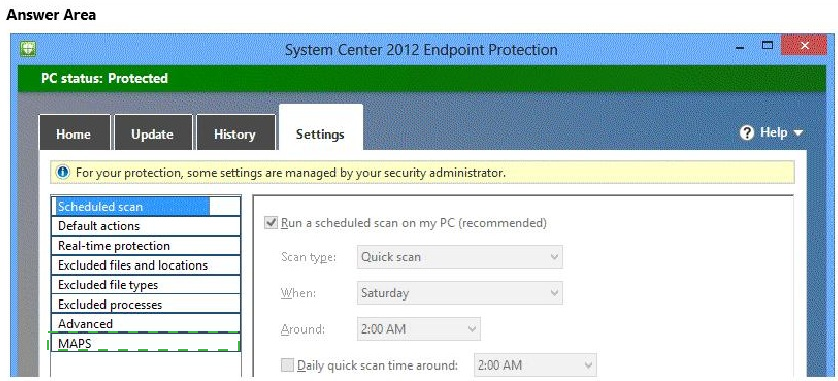This screenshot has width=838, height=381.
Task: Select Real-time protection settings
Action: [145, 246]
